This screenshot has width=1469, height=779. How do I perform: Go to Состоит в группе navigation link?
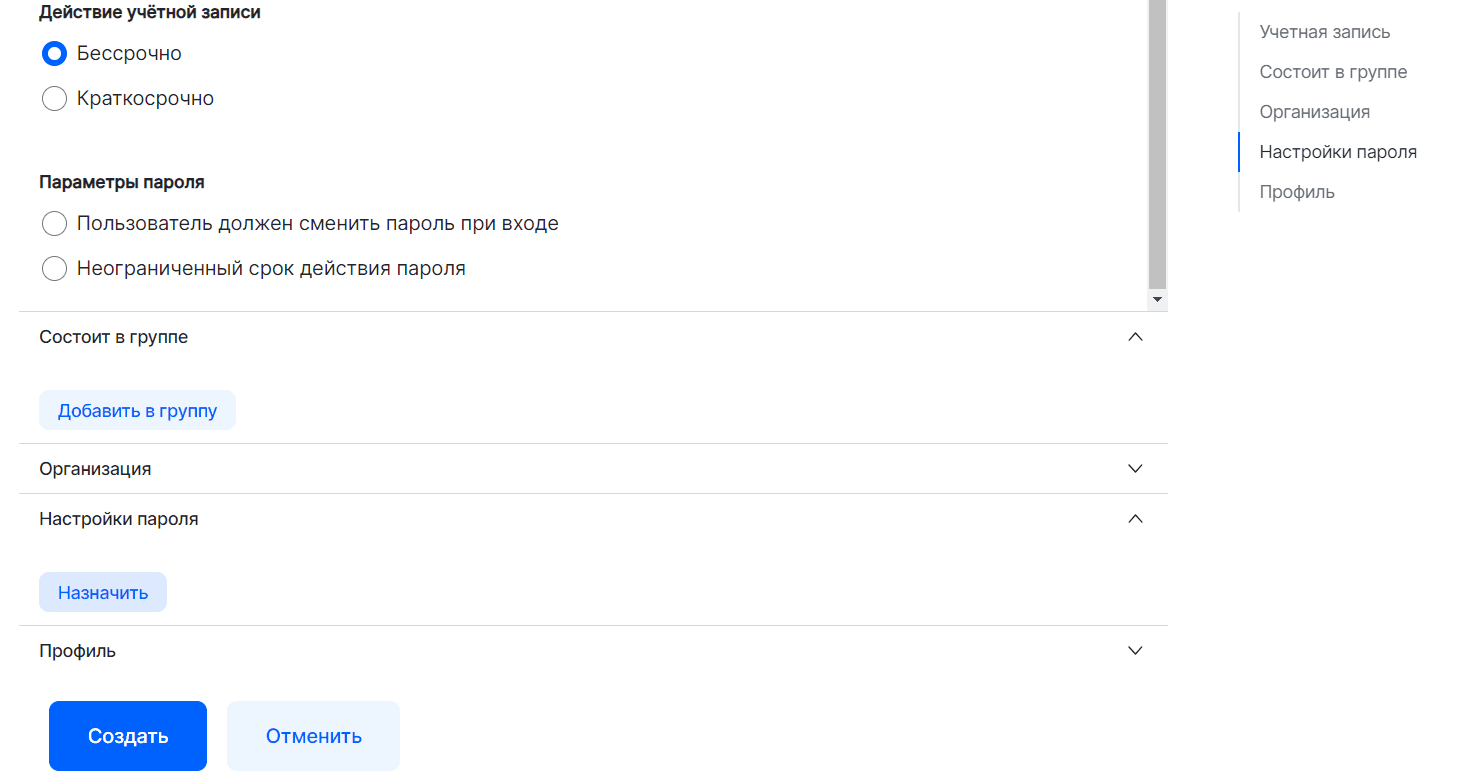click(x=1333, y=72)
